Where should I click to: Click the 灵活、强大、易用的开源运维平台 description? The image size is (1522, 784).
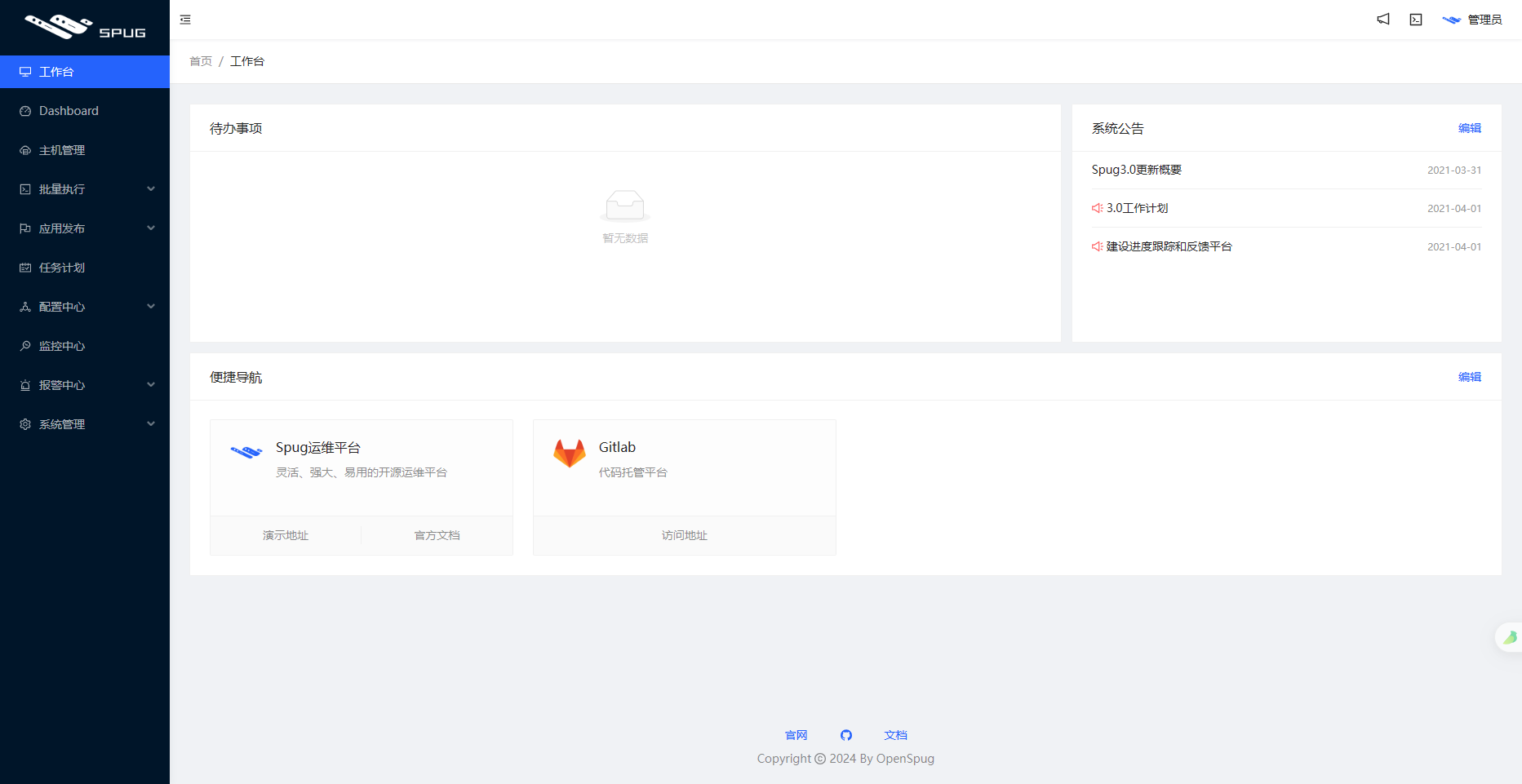pos(362,472)
